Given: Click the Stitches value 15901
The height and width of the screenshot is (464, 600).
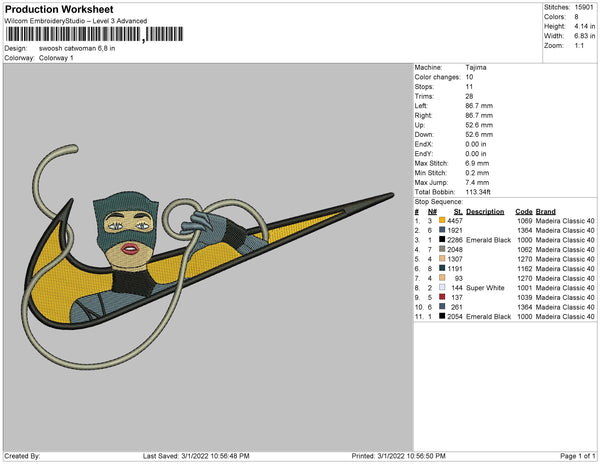Looking at the screenshot, I should [584, 7].
